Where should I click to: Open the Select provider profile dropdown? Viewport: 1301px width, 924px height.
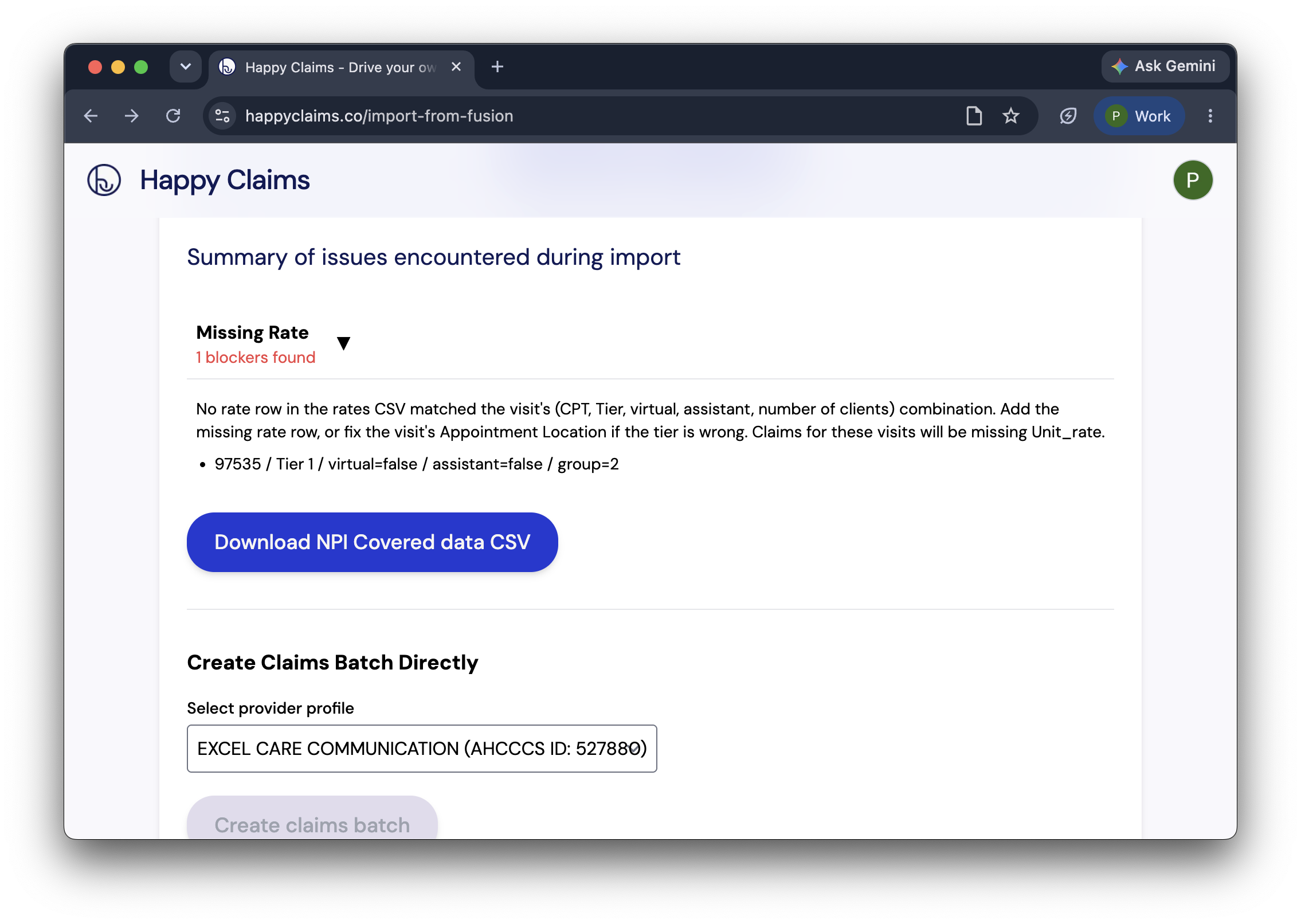coord(422,749)
